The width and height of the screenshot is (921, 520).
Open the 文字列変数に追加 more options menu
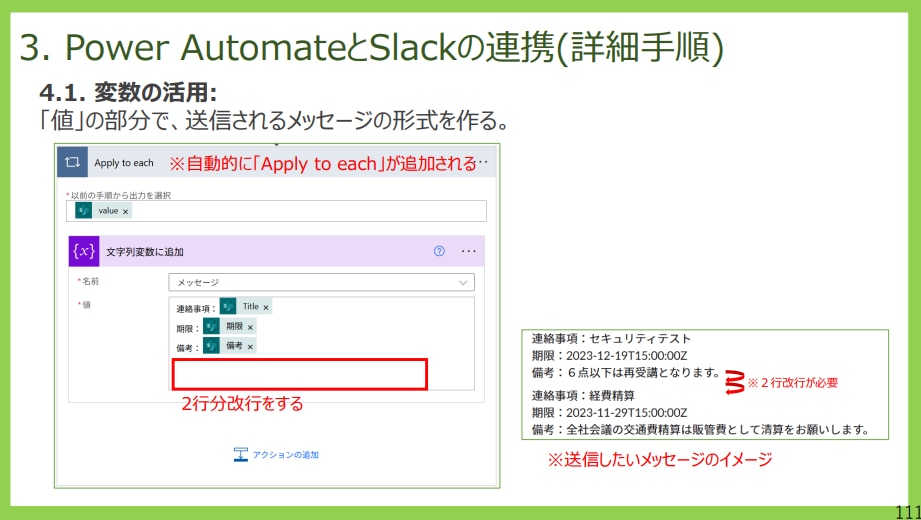click(x=469, y=251)
